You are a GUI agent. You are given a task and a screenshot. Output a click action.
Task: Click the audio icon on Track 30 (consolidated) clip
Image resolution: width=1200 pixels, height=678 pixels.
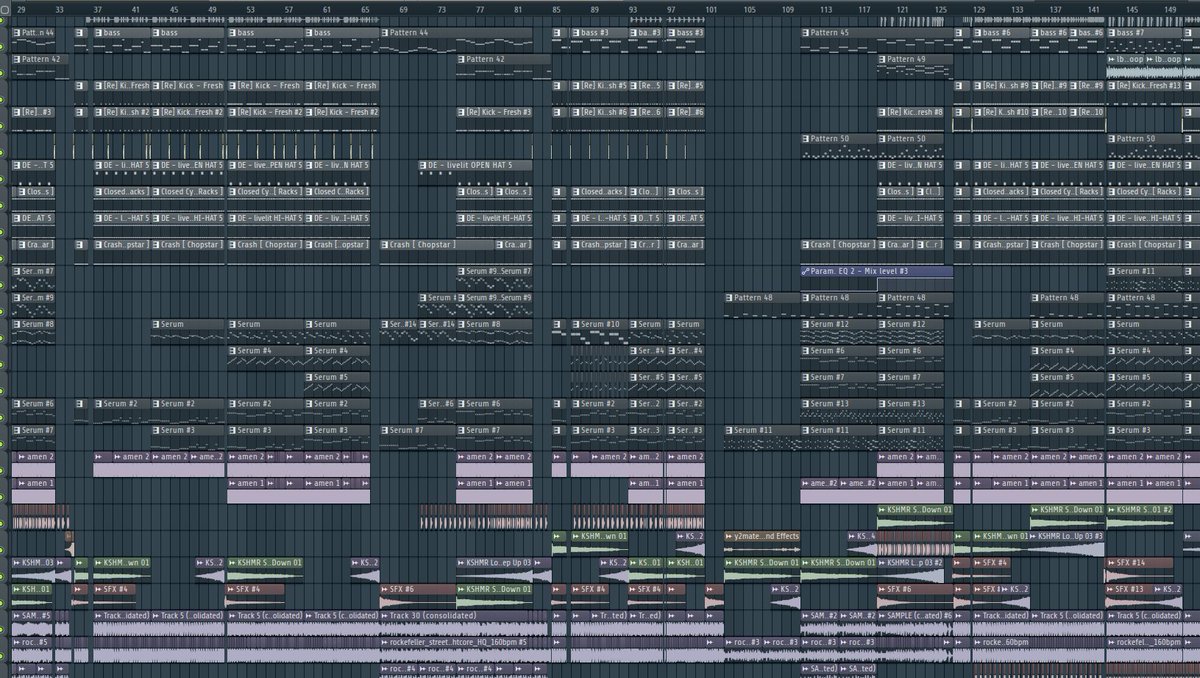[x=385, y=616]
